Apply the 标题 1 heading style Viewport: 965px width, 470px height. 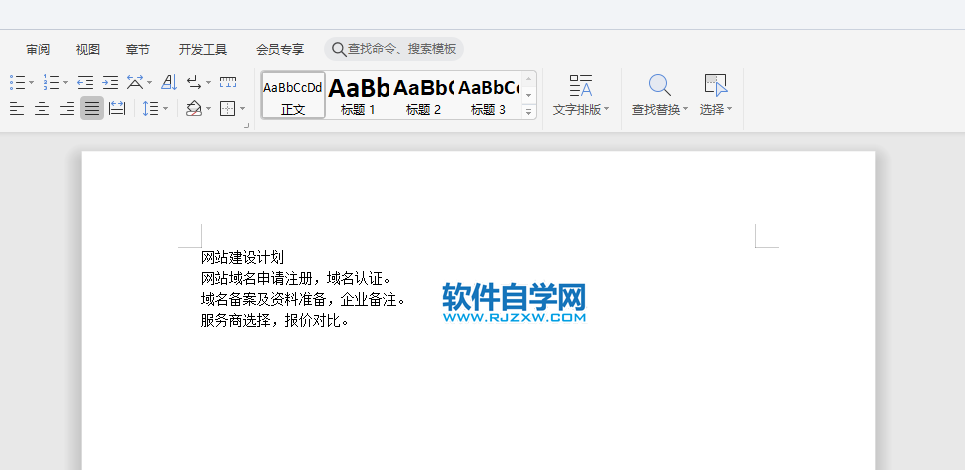coord(358,95)
